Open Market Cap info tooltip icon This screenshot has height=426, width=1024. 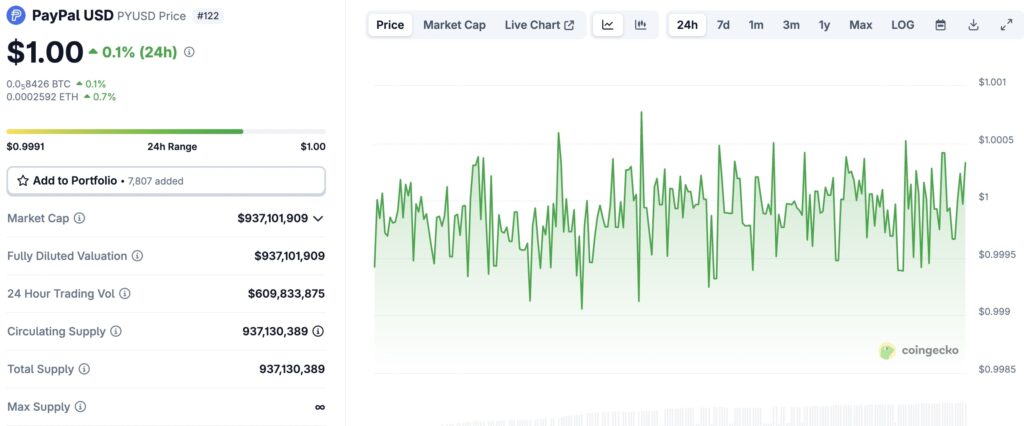click(x=79, y=218)
